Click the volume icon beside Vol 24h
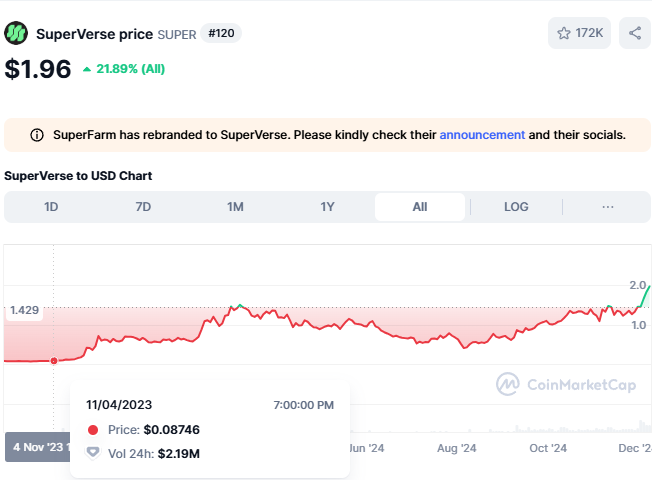 93,454
